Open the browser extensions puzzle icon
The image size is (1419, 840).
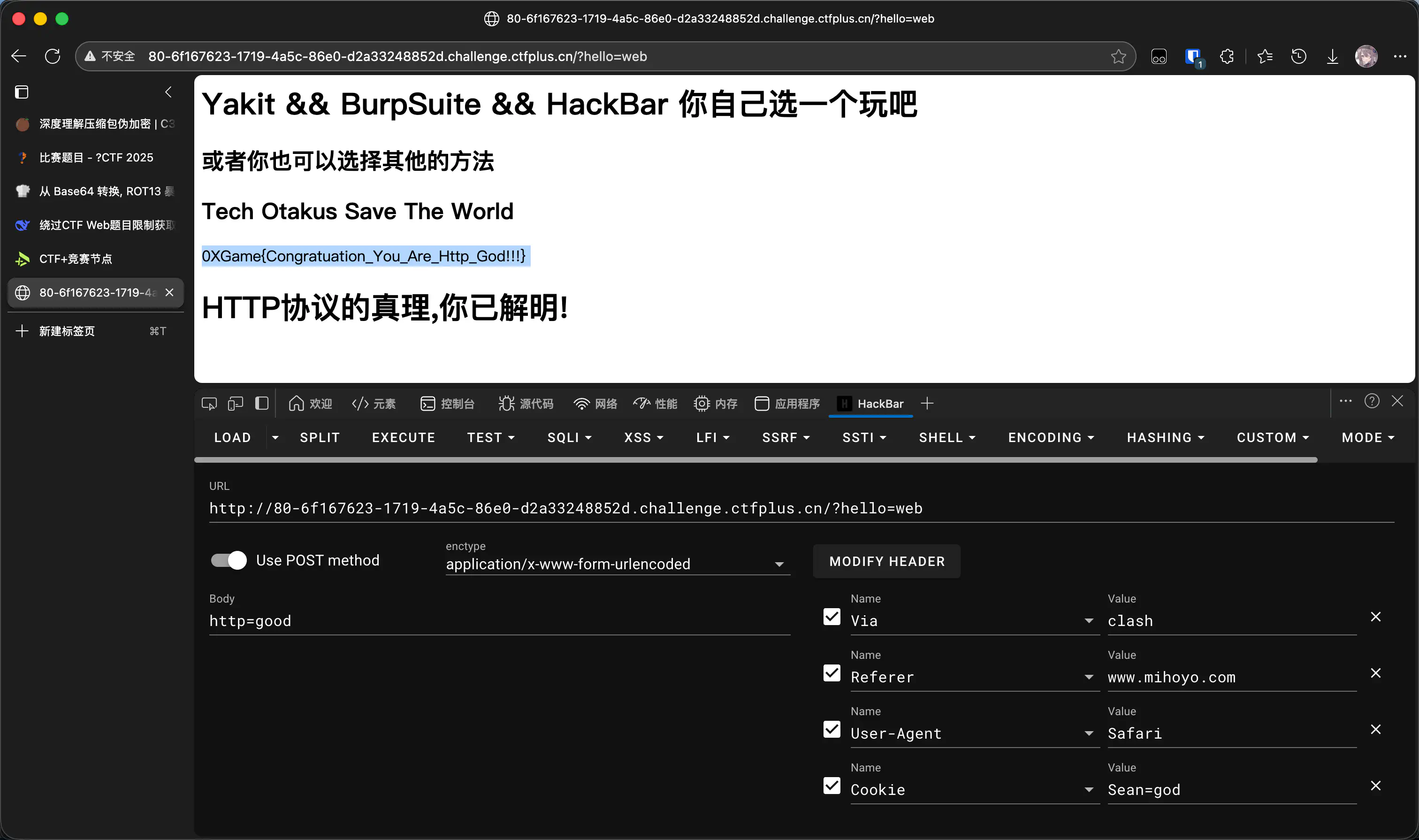tap(1227, 56)
